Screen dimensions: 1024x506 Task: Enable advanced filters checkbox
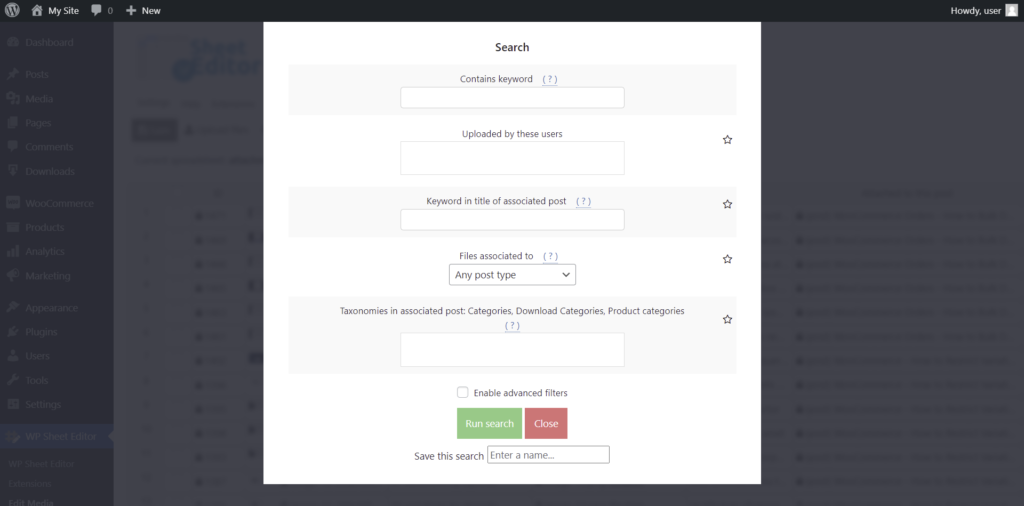coord(463,393)
